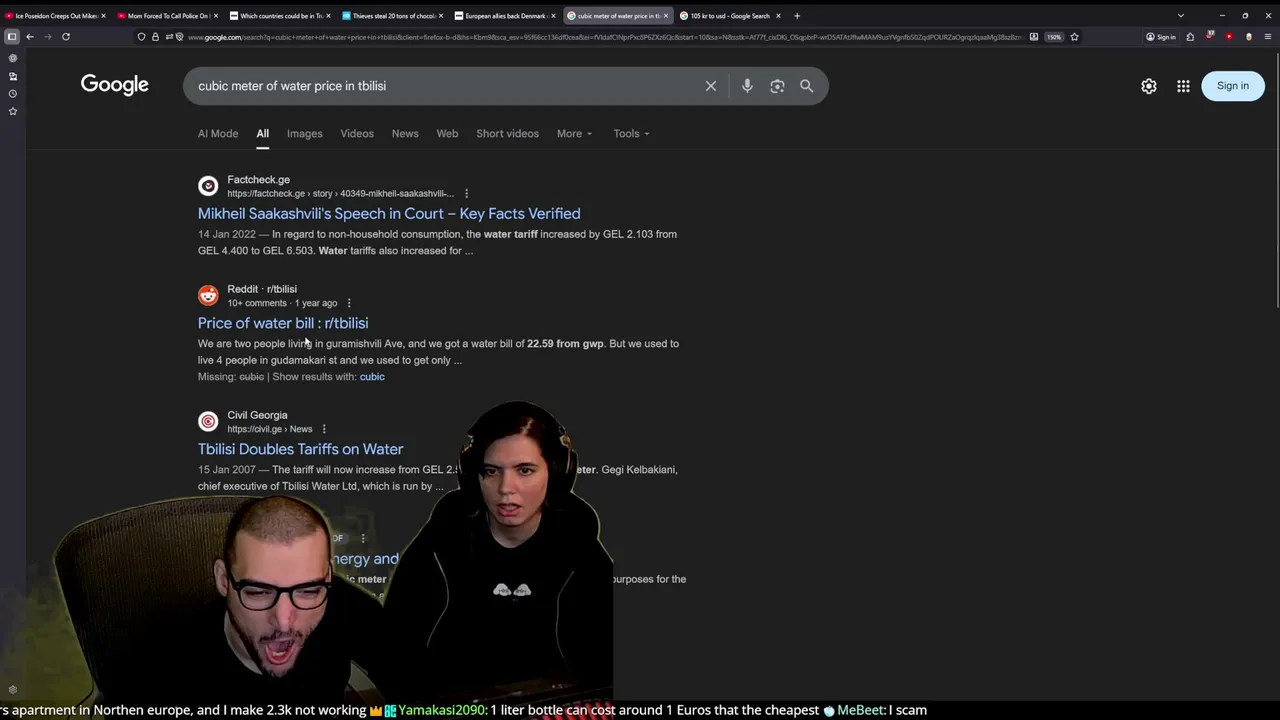Open 'Tbilisi Doubles Tariffs on Water' result
This screenshot has width=1280, height=720.
point(301,449)
